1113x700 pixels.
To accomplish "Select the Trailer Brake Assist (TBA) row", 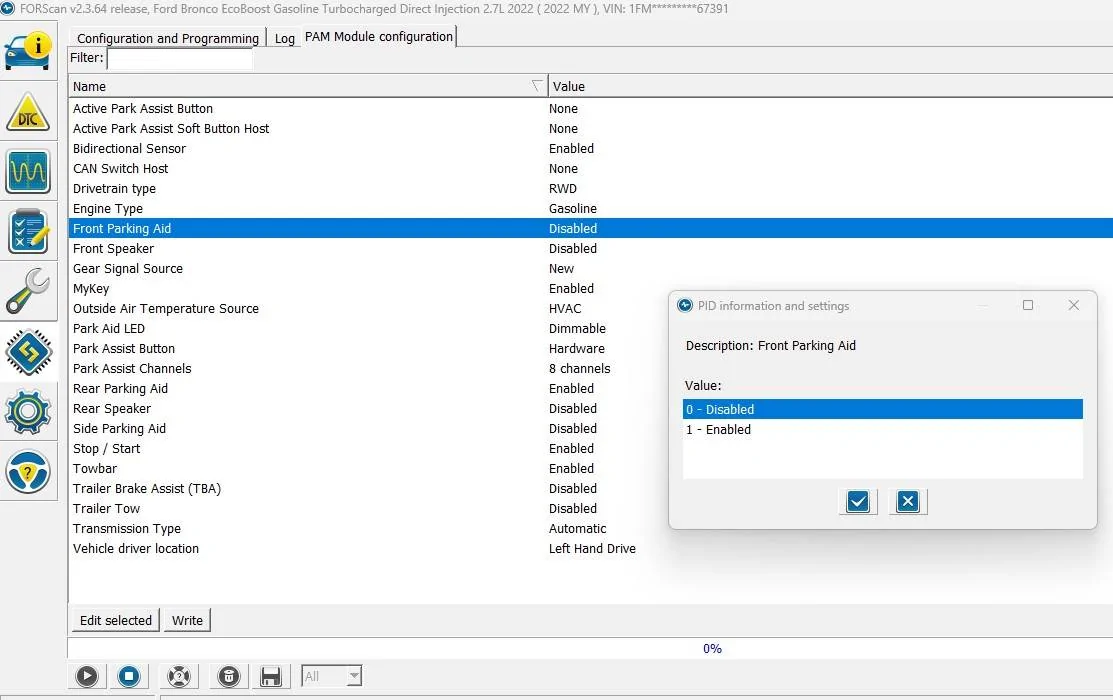I will coord(368,488).
